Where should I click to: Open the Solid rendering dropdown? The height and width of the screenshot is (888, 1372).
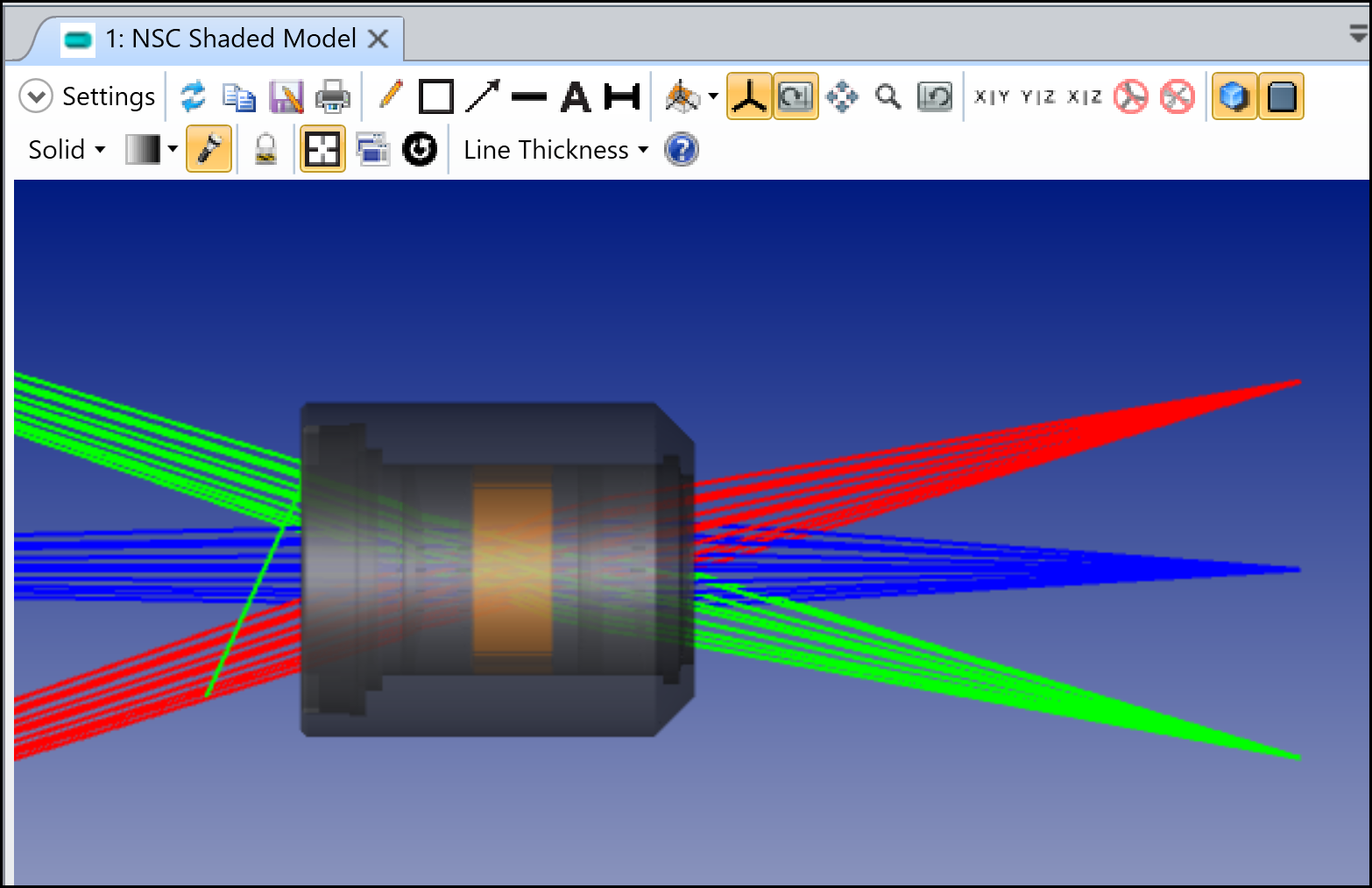(67, 150)
